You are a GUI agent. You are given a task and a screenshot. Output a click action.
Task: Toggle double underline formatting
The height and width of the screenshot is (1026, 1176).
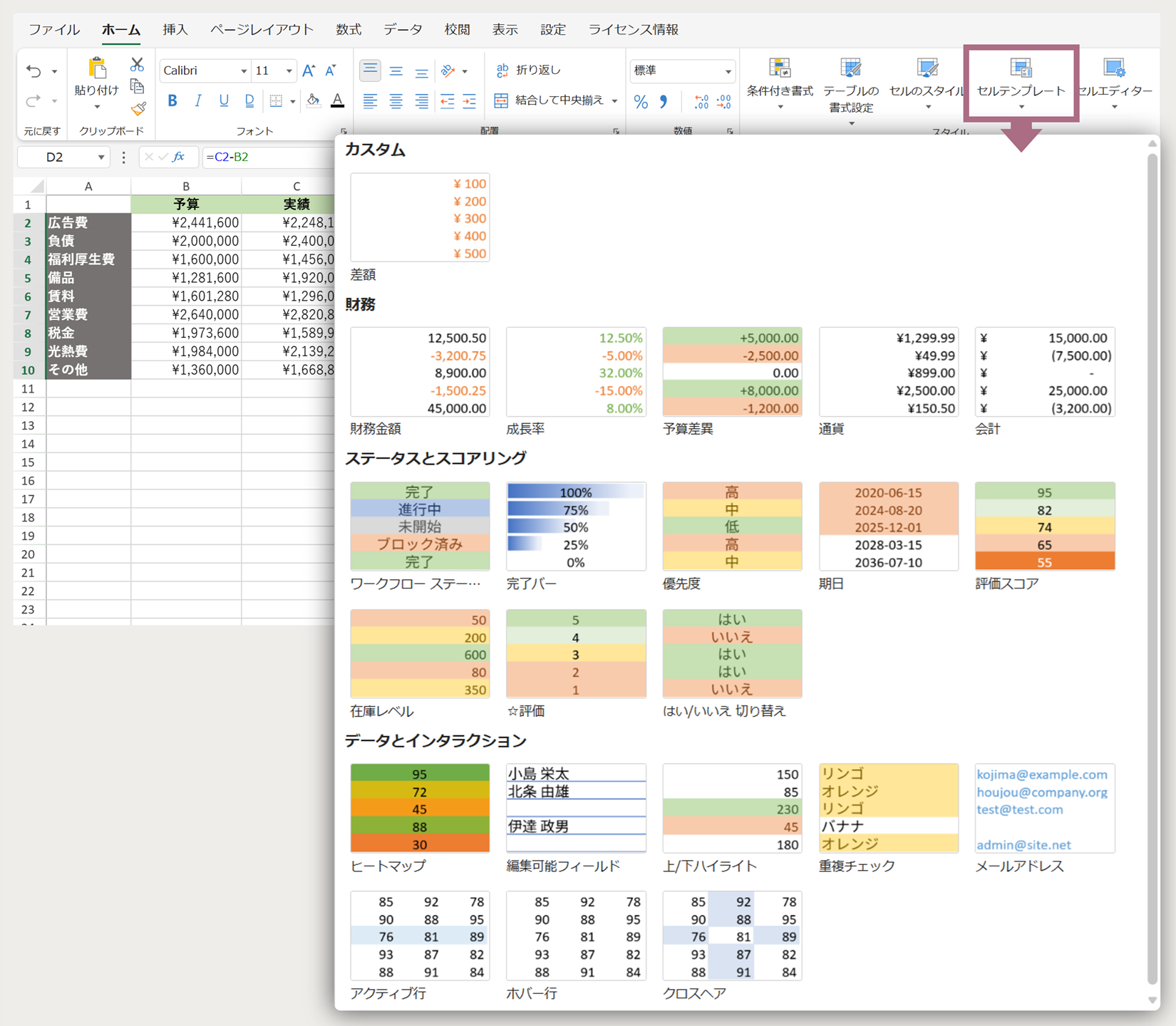click(x=249, y=101)
